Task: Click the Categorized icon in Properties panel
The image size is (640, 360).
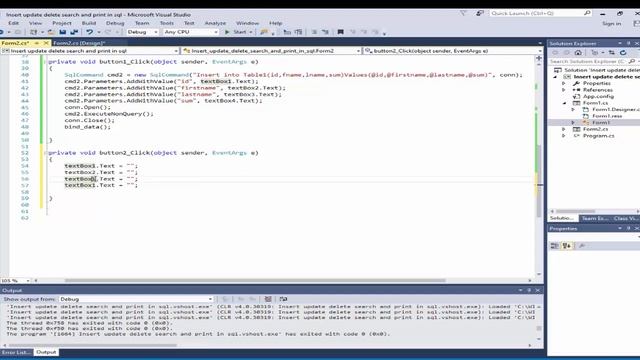Action: (x=555, y=246)
